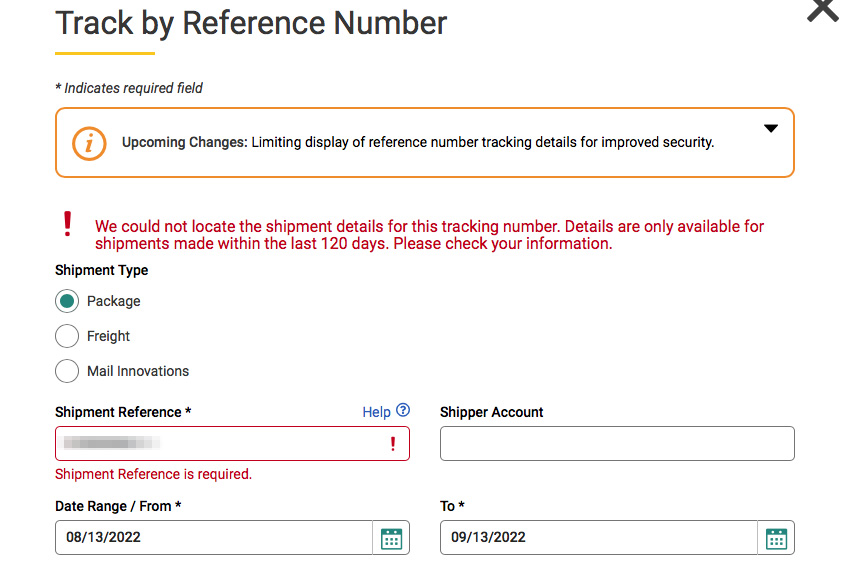This screenshot has width=862, height=572.
Task: Click the From date field showing 08/13/2022
Action: (x=213, y=537)
